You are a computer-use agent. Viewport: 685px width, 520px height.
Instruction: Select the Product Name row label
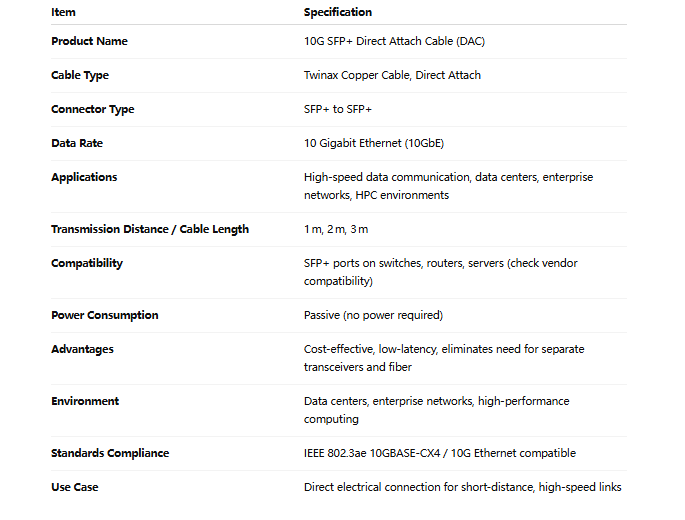tap(89, 41)
